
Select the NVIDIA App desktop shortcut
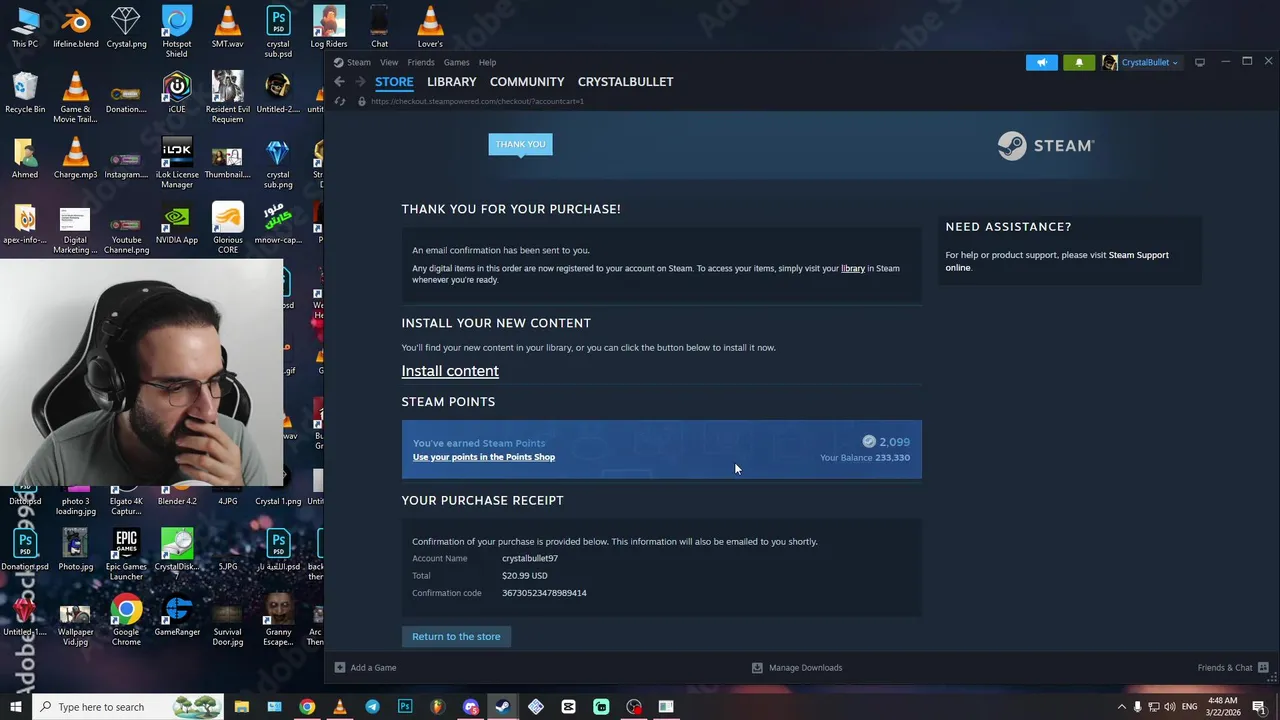[177, 224]
